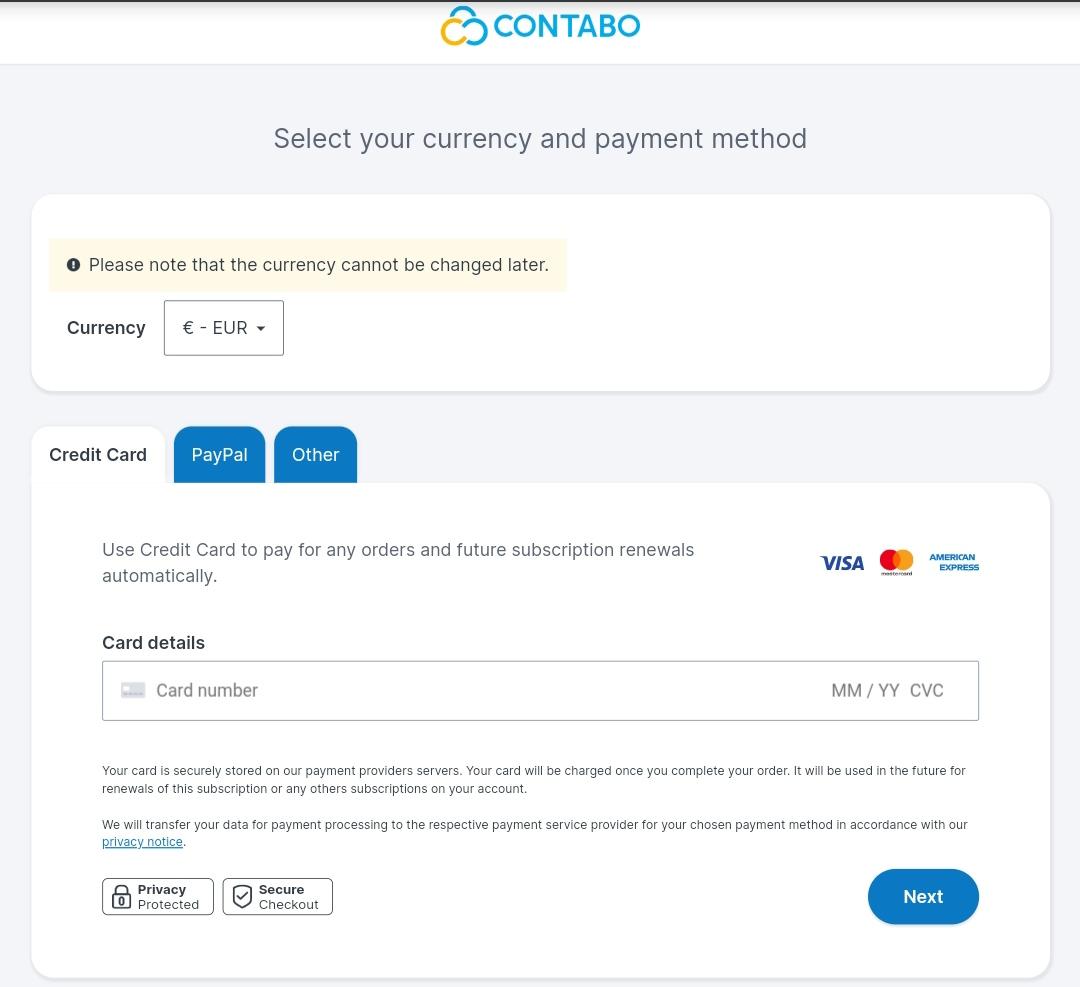Click the currency warning exclamation icon

tap(73, 265)
